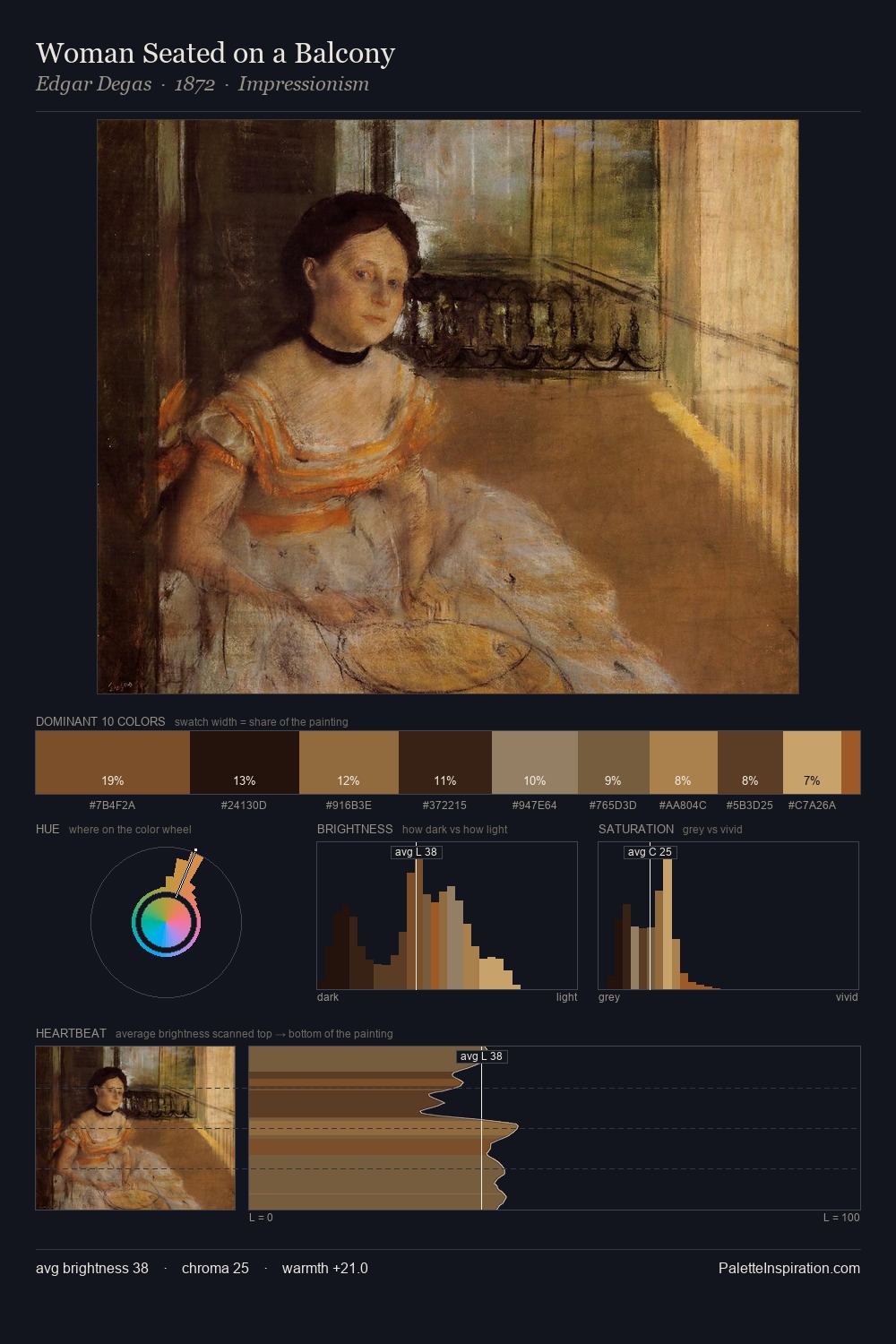Viewport: 896px width, 1344px height.
Task: Click the #765D3D hex code label
Action: click(x=614, y=806)
